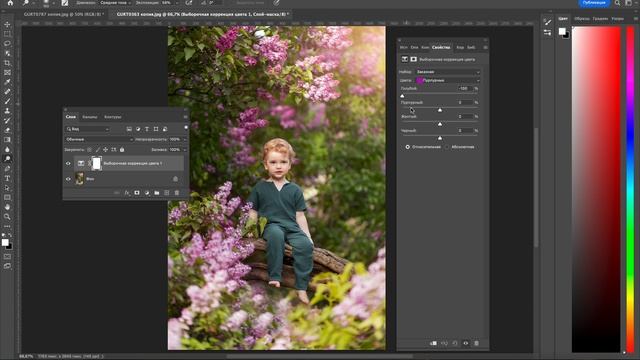Add a layer mask in Layers panel

point(137,193)
